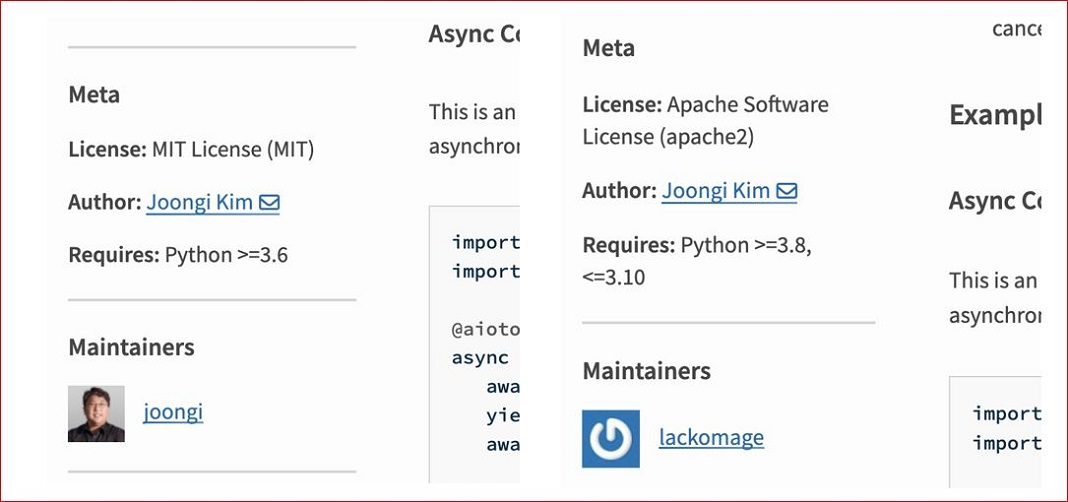
Task: Open Joongi Kim author link near MIT License
Action: [x=200, y=202]
